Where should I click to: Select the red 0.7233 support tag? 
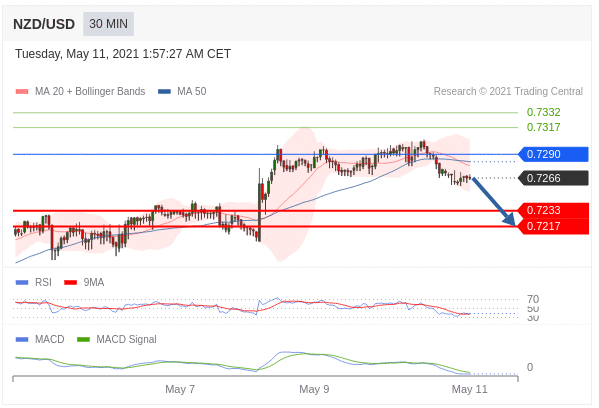(553, 210)
